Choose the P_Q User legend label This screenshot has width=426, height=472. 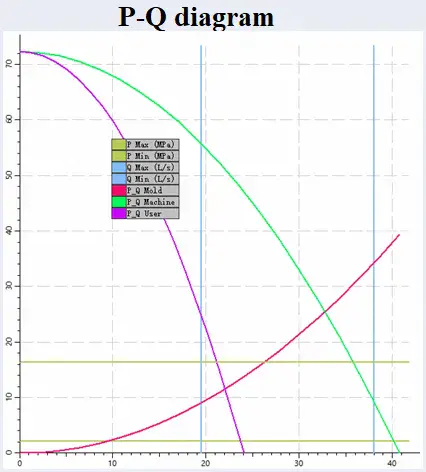point(144,214)
